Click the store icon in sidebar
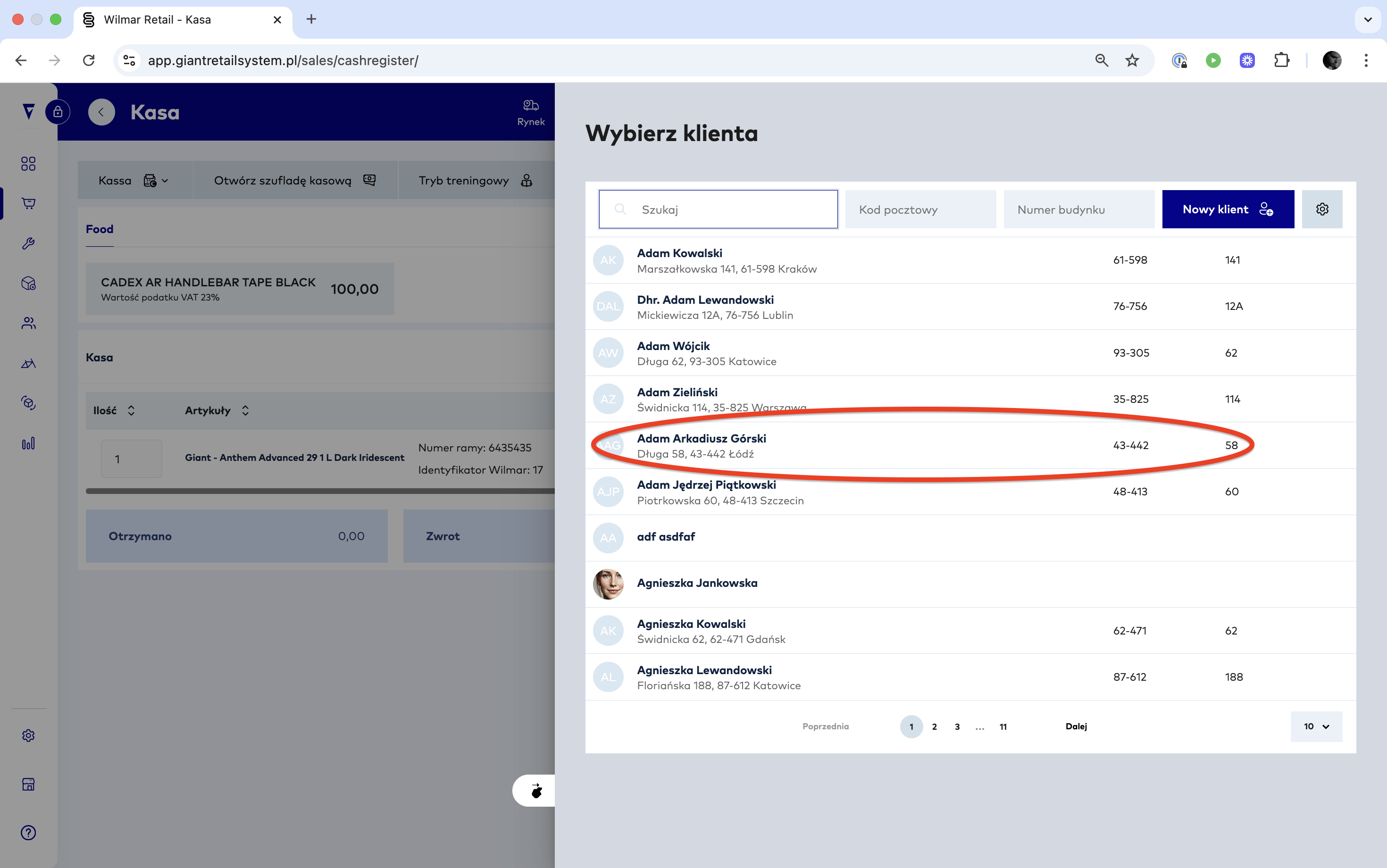The height and width of the screenshot is (868, 1387). (x=28, y=784)
